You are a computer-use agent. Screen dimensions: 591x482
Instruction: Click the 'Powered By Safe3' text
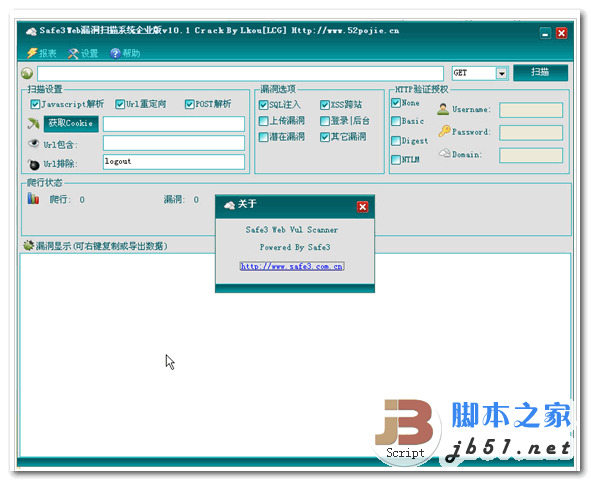pyautogui.click(x=295, y=247)
